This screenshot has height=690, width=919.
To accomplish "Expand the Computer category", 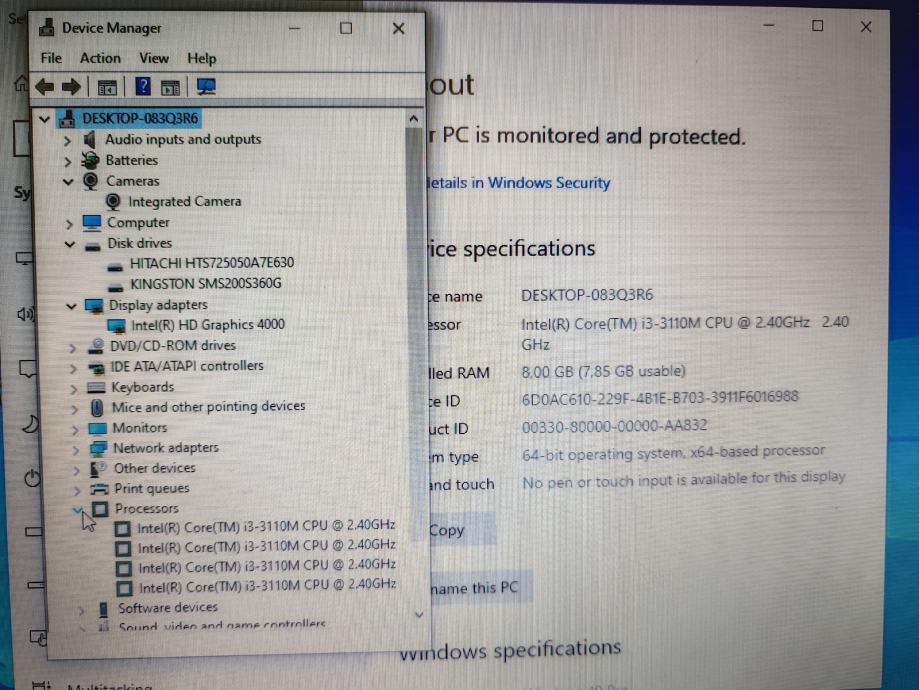I will 69,224.
